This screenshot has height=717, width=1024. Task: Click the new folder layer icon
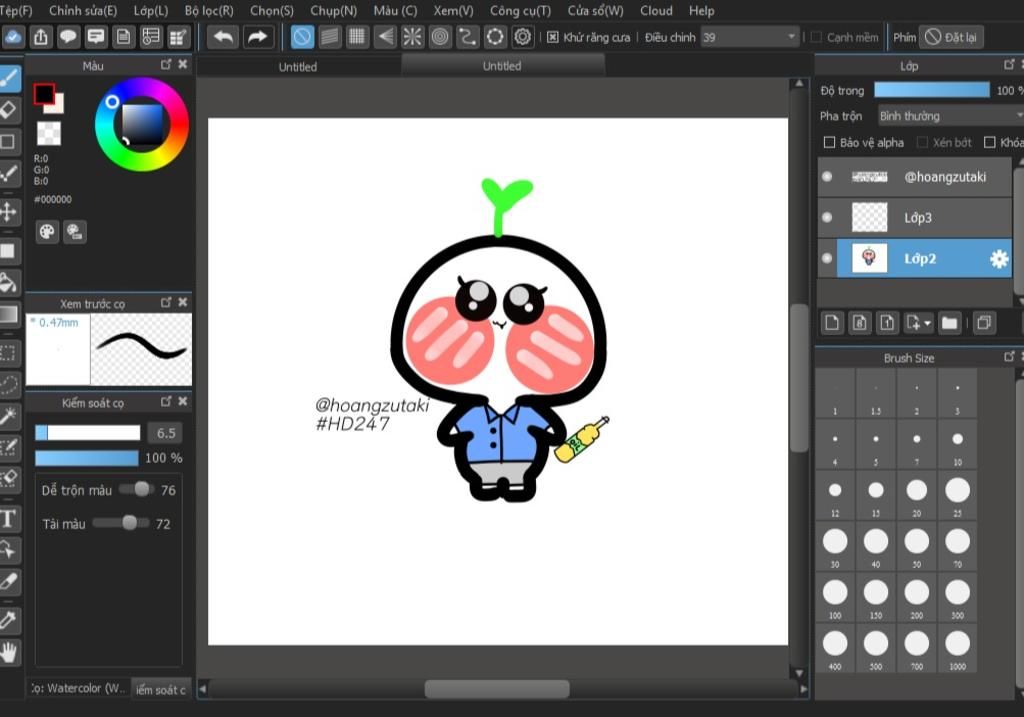click(950, 323)
